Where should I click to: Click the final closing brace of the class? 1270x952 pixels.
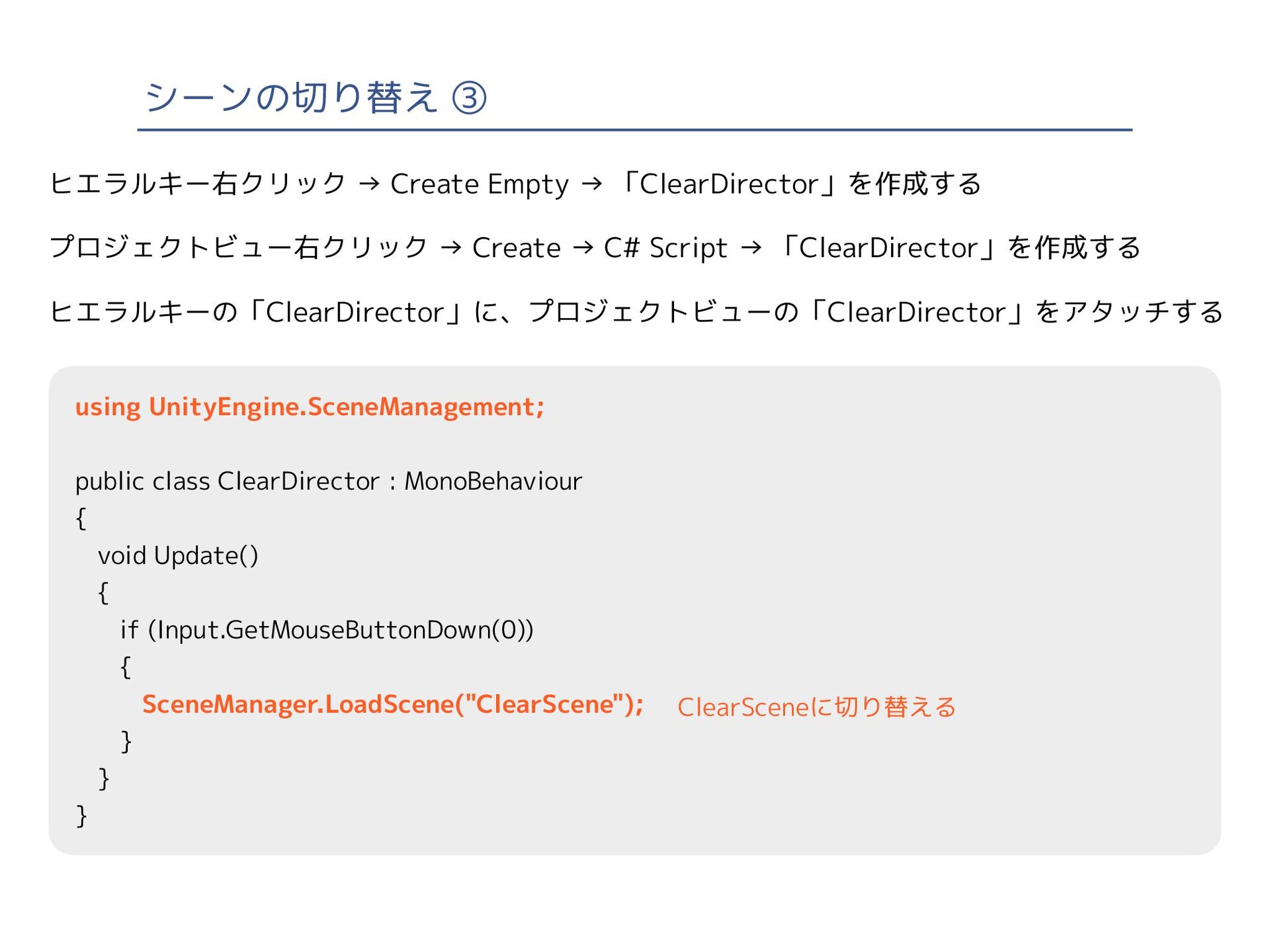(81, 815)
